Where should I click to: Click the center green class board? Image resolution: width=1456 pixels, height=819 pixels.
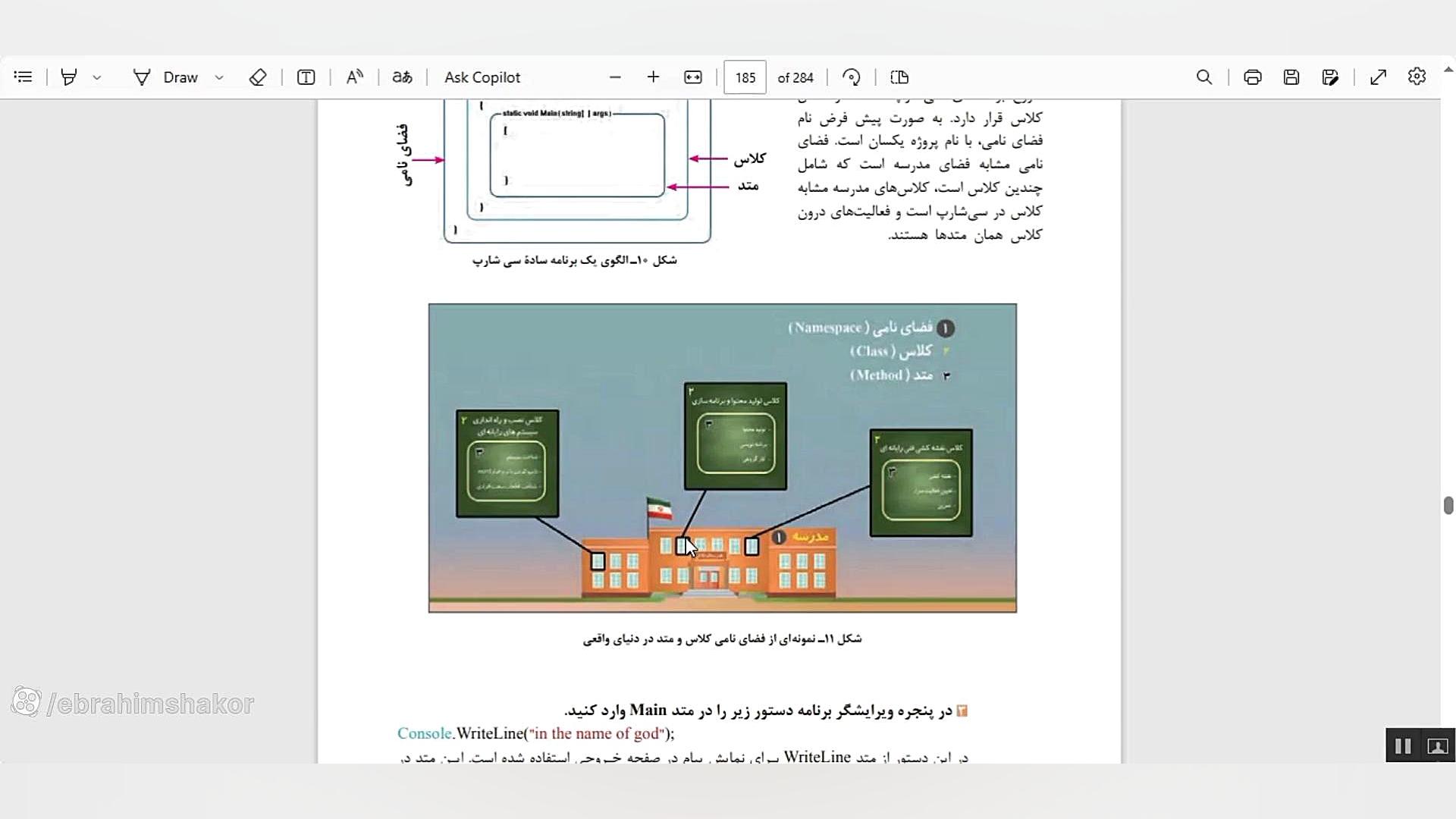[x=735, y=436]
